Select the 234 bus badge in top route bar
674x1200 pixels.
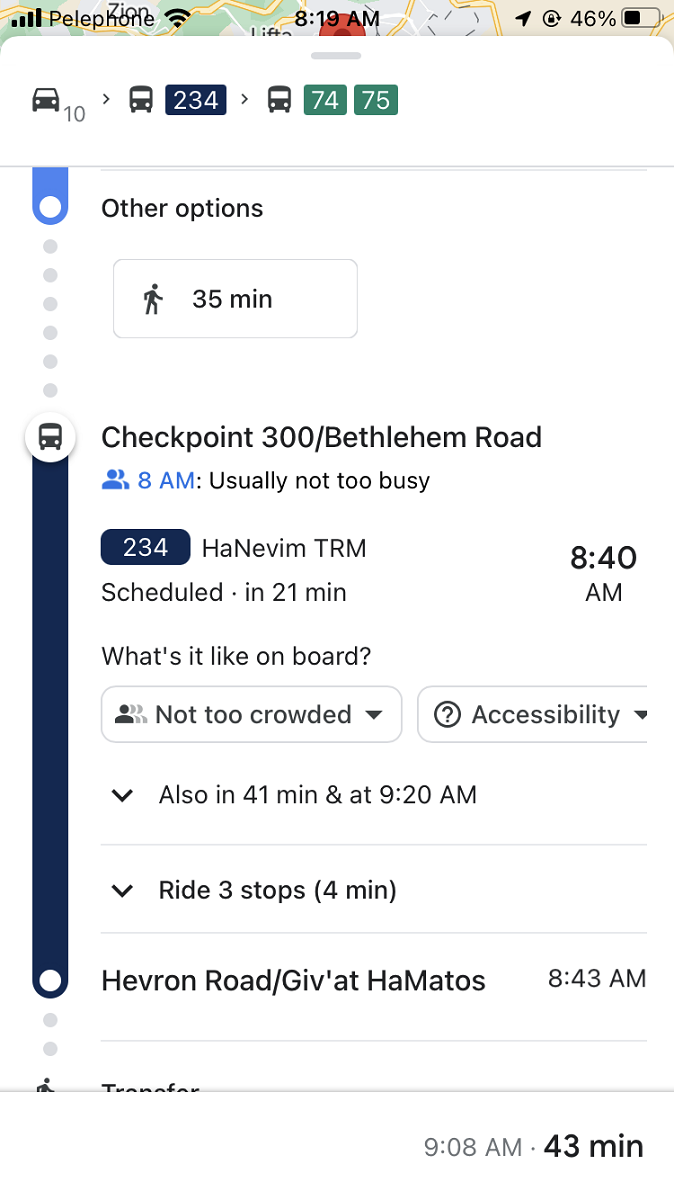[195, 100]
